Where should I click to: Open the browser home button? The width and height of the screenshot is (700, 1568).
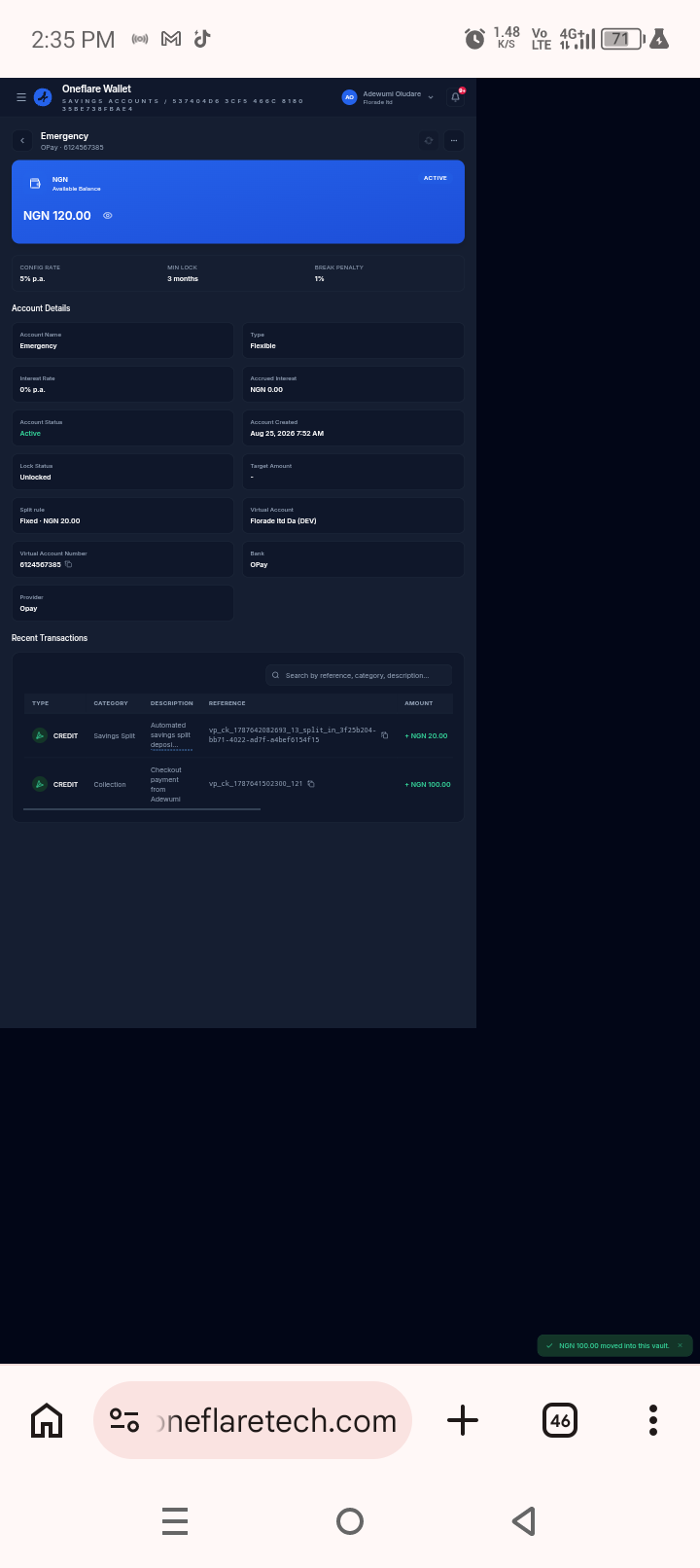click(x=47, y=1420)
